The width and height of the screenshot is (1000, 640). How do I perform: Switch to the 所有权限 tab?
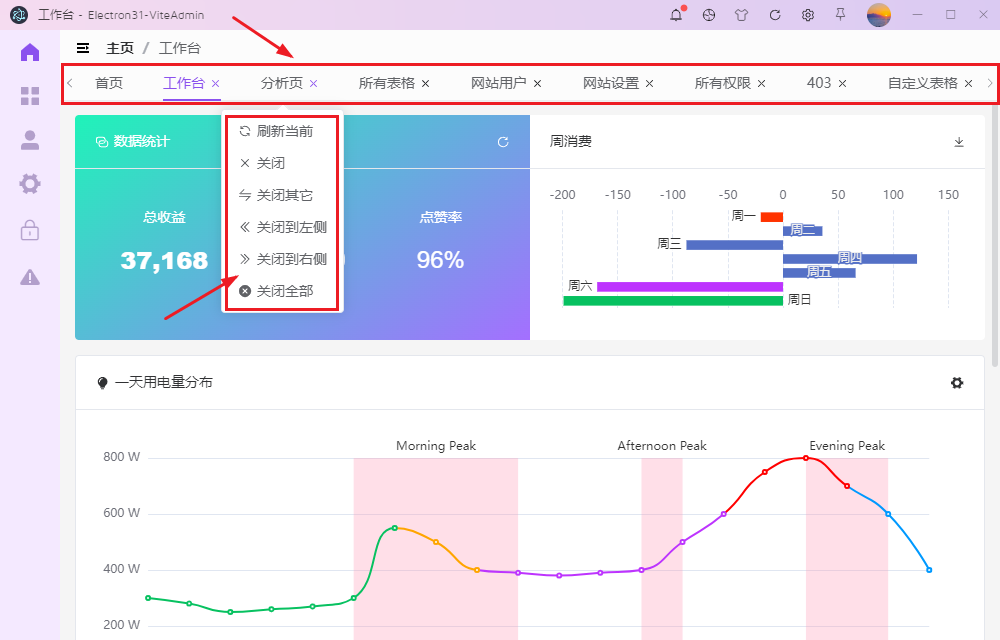(x=723, y=84)
